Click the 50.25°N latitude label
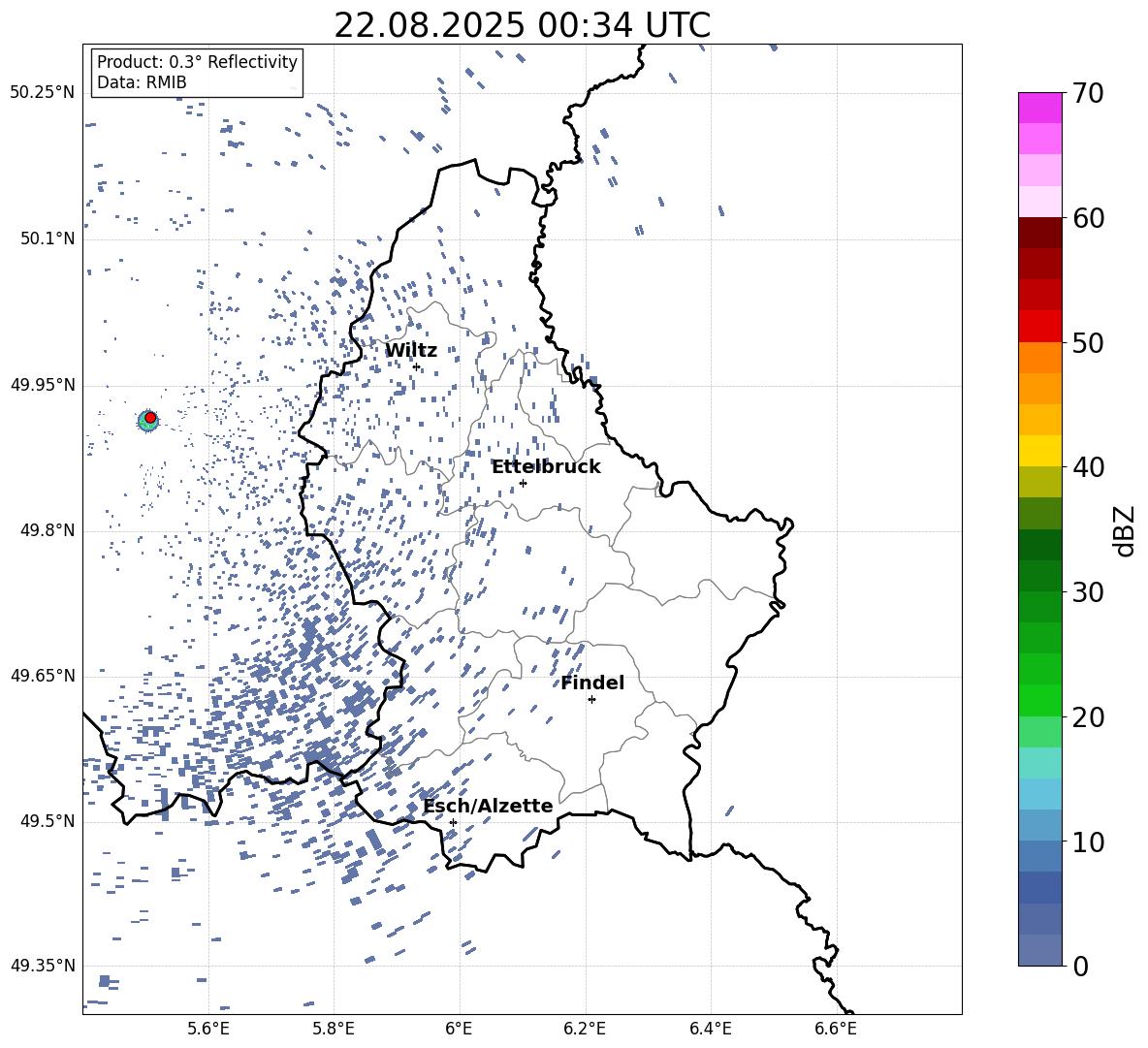Viewport: 1148px width, 1048px height. (43, 93)
